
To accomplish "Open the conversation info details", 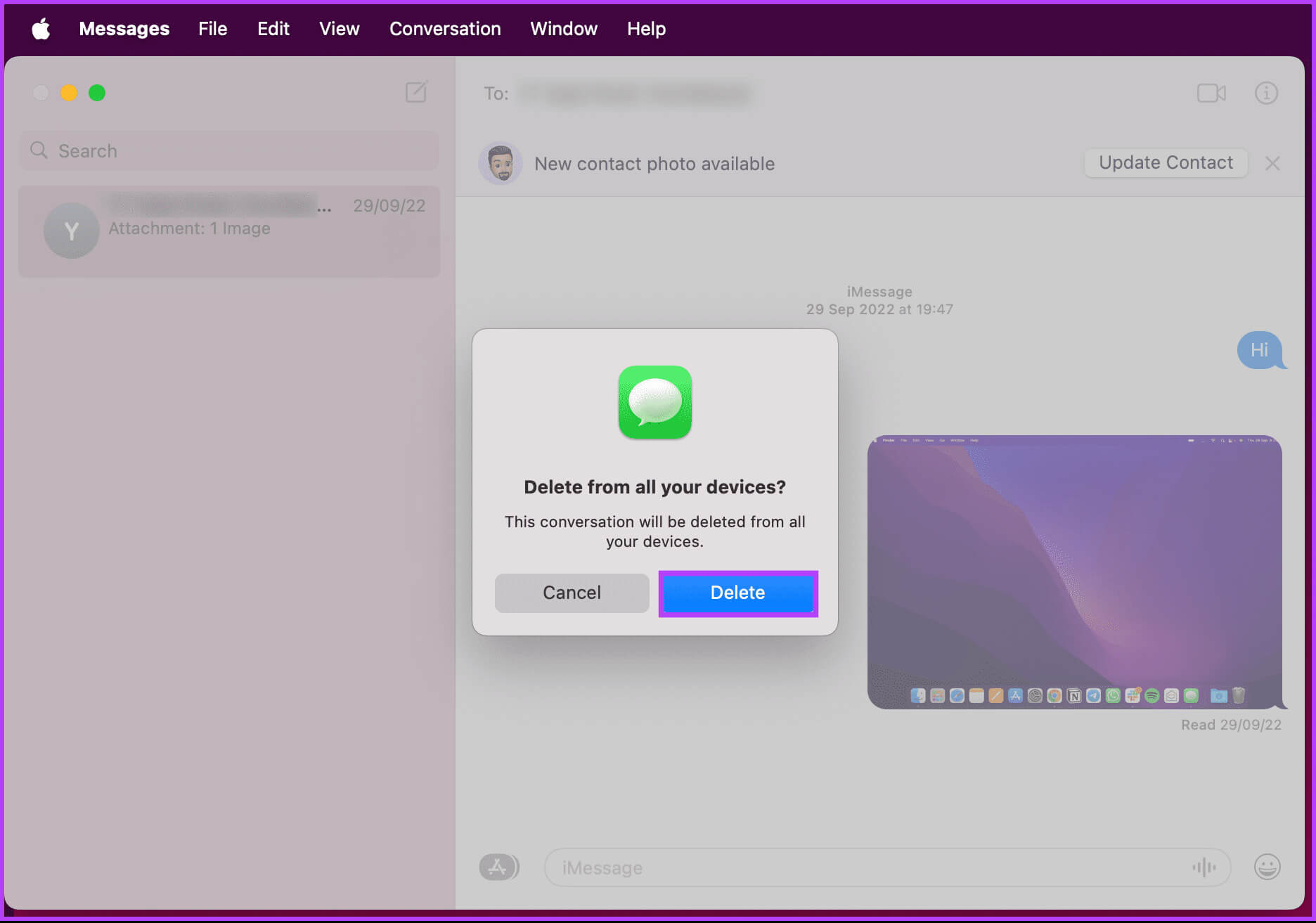I will [1266, 93].
